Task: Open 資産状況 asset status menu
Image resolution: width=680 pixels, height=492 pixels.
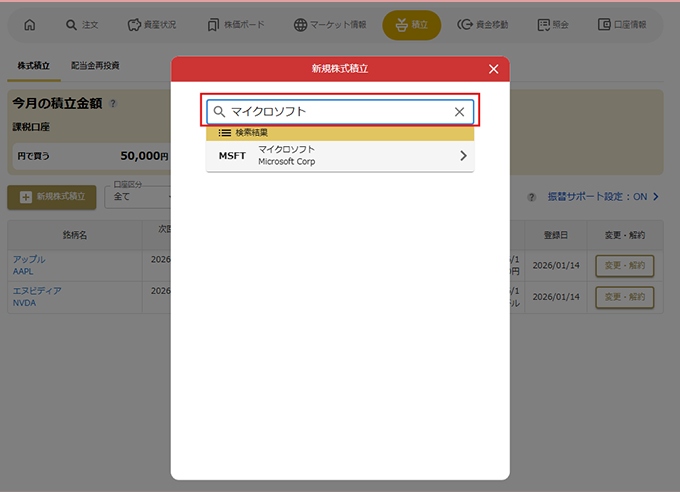Action: point(152,25)
